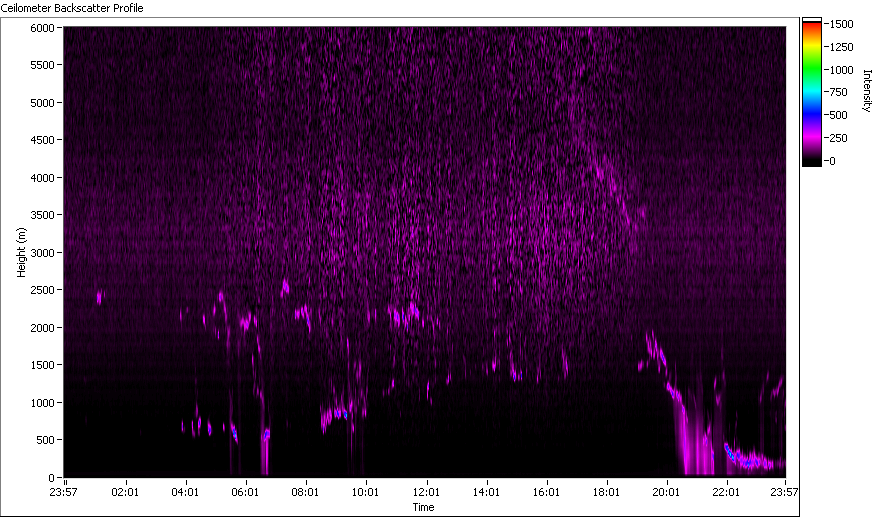Click the 250 intensity scale label
This screenshot has height=517, width=876.
click(839, 138)
